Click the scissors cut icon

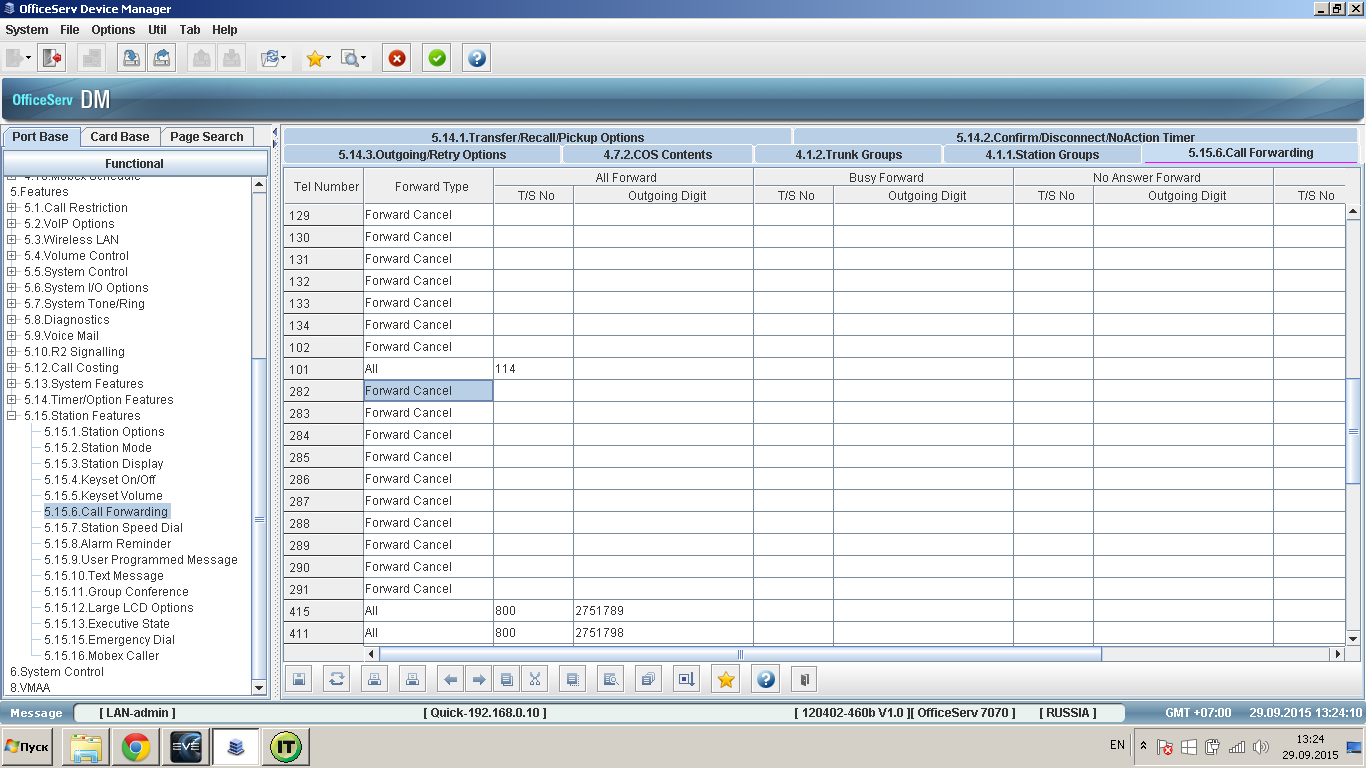pyautogui.click(x=535, y=680)
